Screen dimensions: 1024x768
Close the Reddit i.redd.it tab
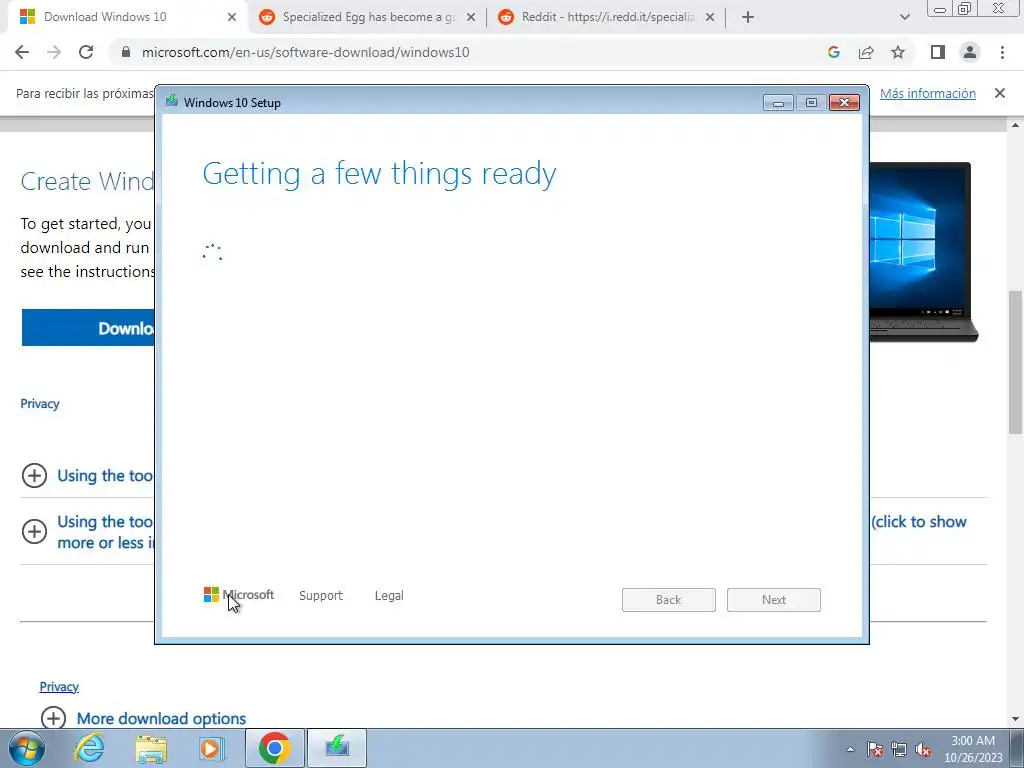(710, 17)
